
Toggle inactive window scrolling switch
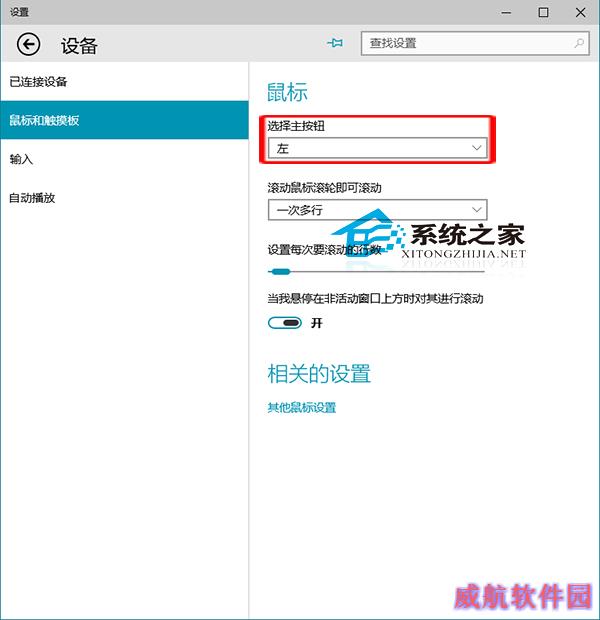coord(285,323)
